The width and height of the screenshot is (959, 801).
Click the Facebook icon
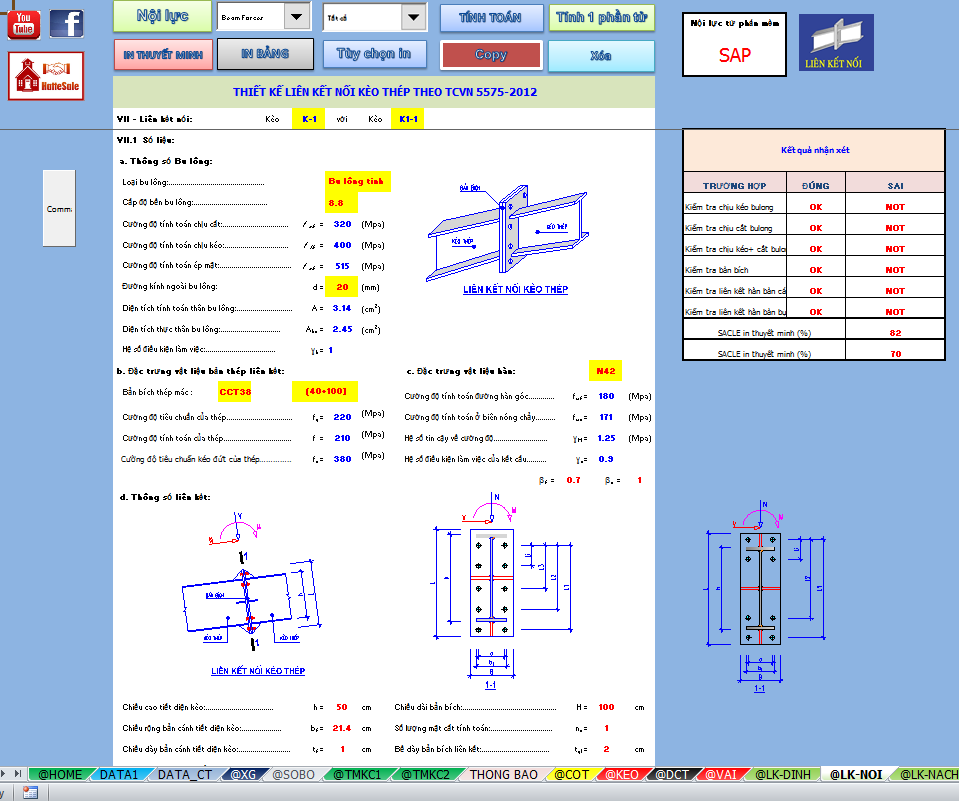tap(66, 23)
